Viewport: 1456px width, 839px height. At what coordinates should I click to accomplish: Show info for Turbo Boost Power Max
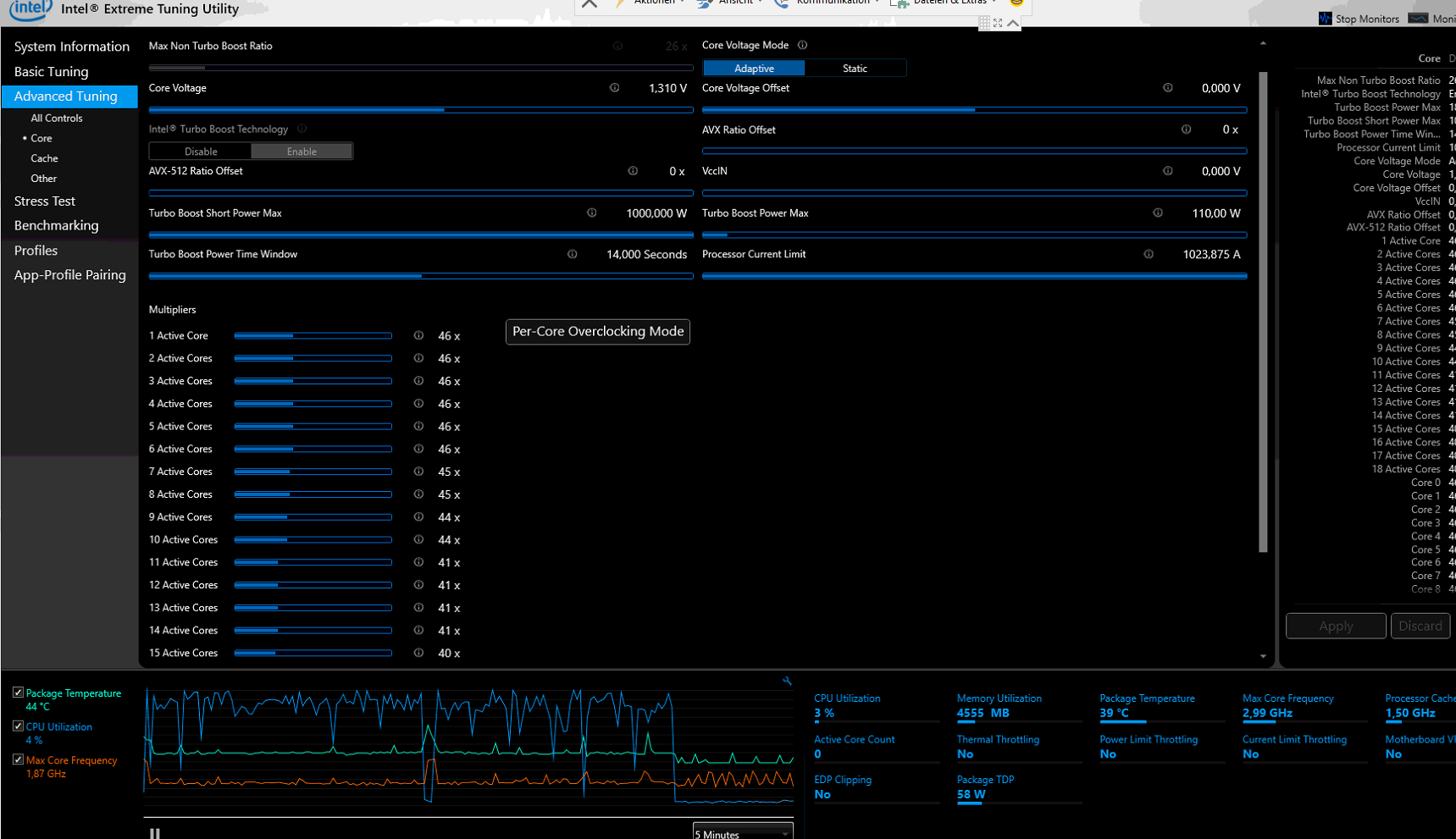[1158, 213]
